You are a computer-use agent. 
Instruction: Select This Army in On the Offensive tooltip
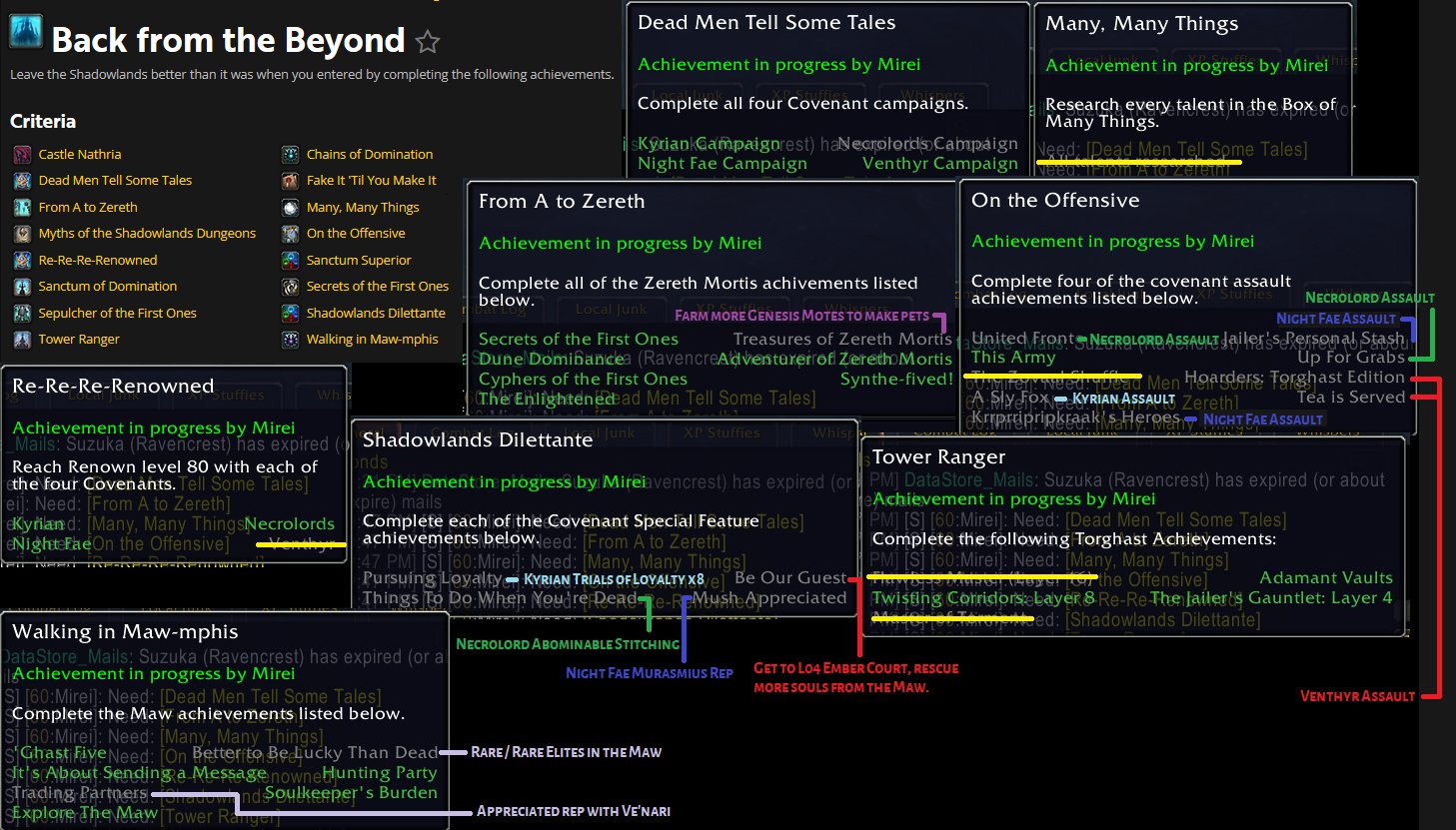coord(1013,358)
